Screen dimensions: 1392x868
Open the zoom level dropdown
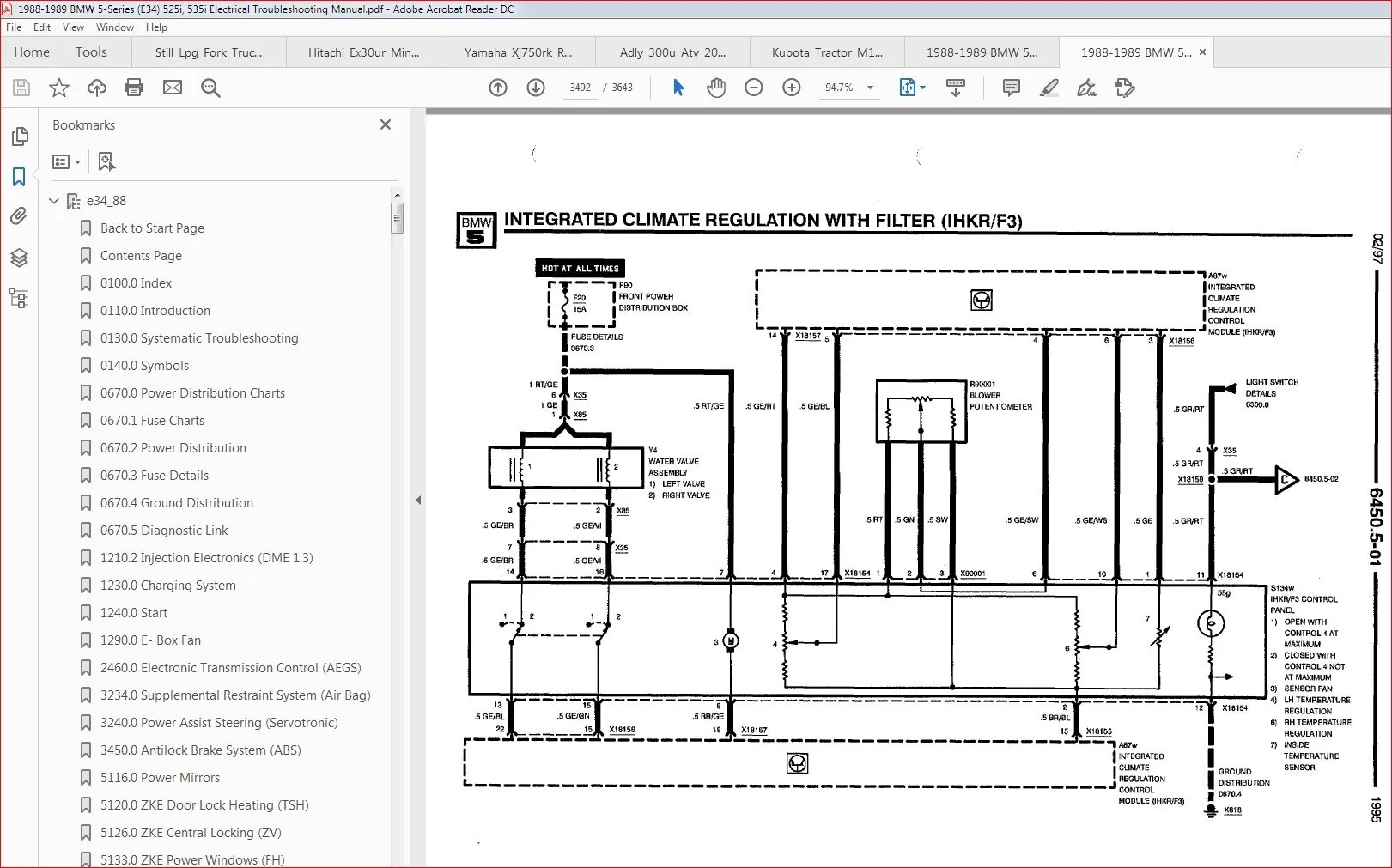click(x=870, y=88)
